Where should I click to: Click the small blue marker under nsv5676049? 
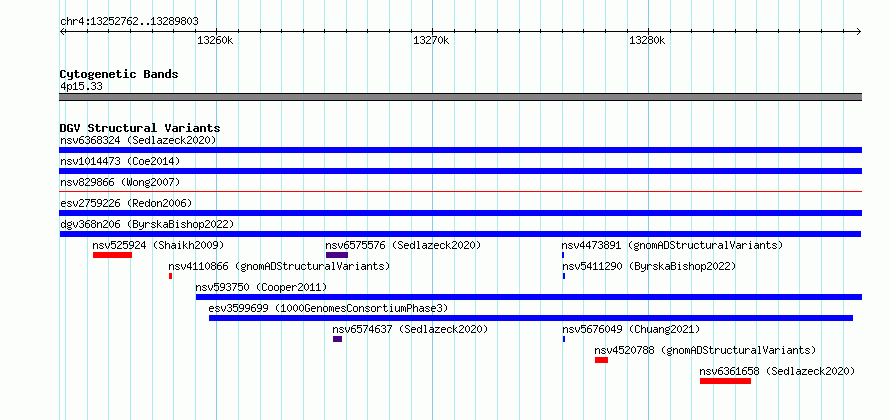564,339
